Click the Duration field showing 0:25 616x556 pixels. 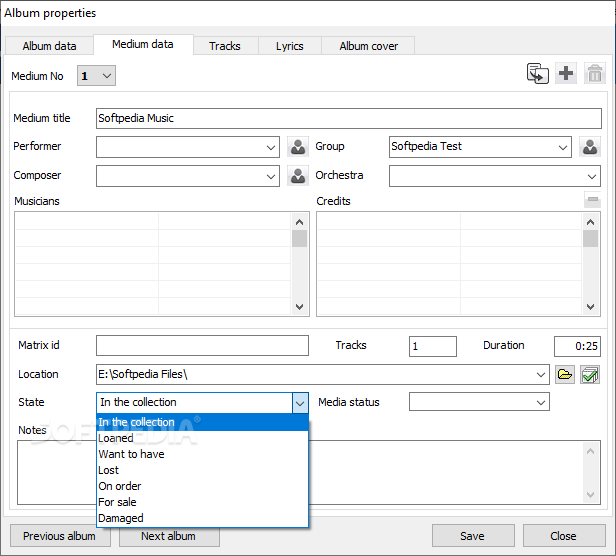point(577,346)
